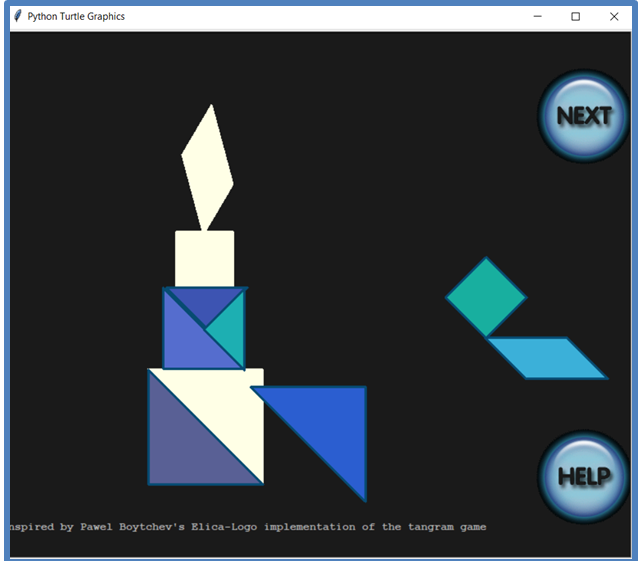
Task: Maximize the Python Turtle Graphics window
Action: click(576, 16)
